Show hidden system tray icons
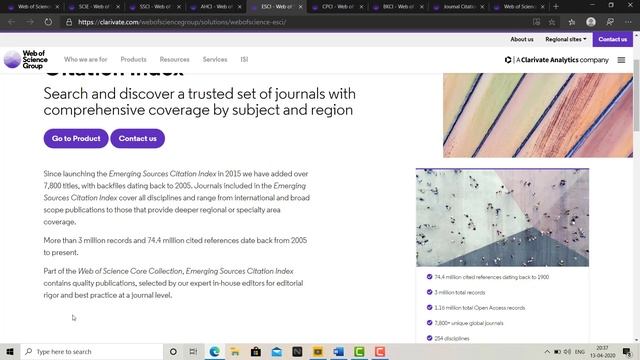The height and width of the screenshot is (360, 640). (547, 351)
